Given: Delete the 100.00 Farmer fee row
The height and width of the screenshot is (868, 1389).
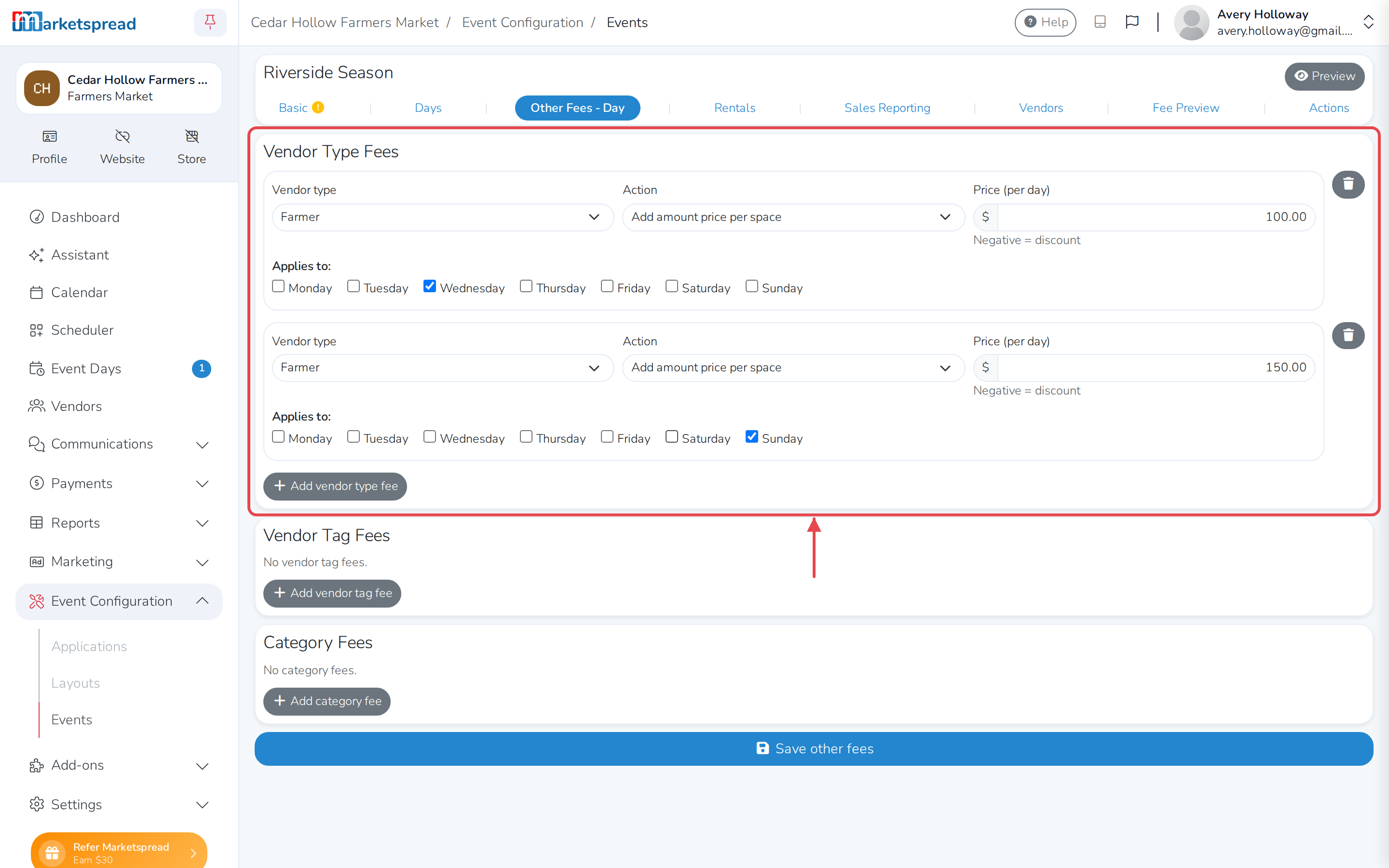Looking at the screenshot, I should click(1348, 184).
